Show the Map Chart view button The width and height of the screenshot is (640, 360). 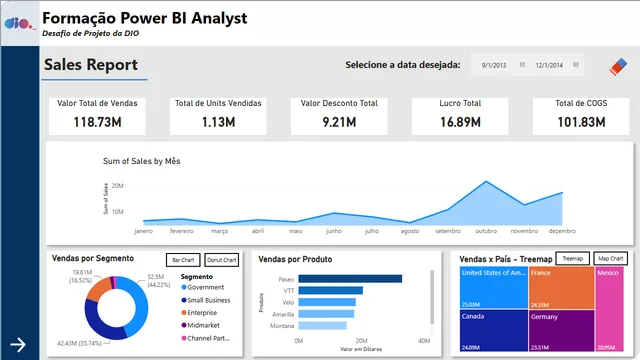coord(611,258)
